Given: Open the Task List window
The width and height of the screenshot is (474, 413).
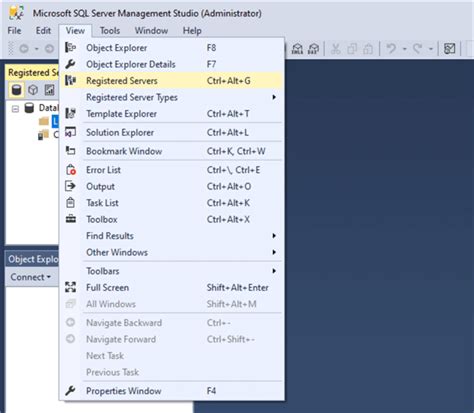Looking at the screenshot, I should pyautogui.click(x=172, y=203).
